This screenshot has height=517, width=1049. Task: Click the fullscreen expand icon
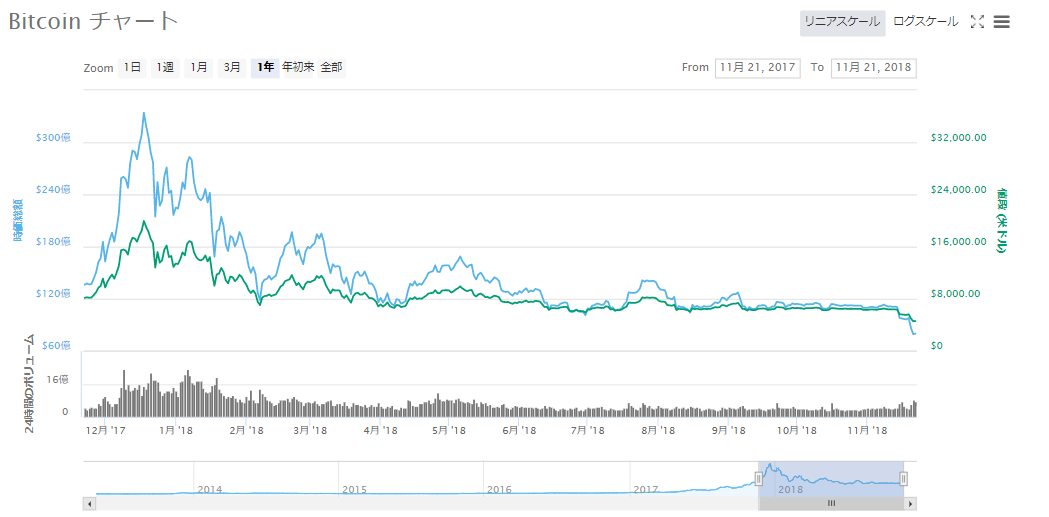978,22
